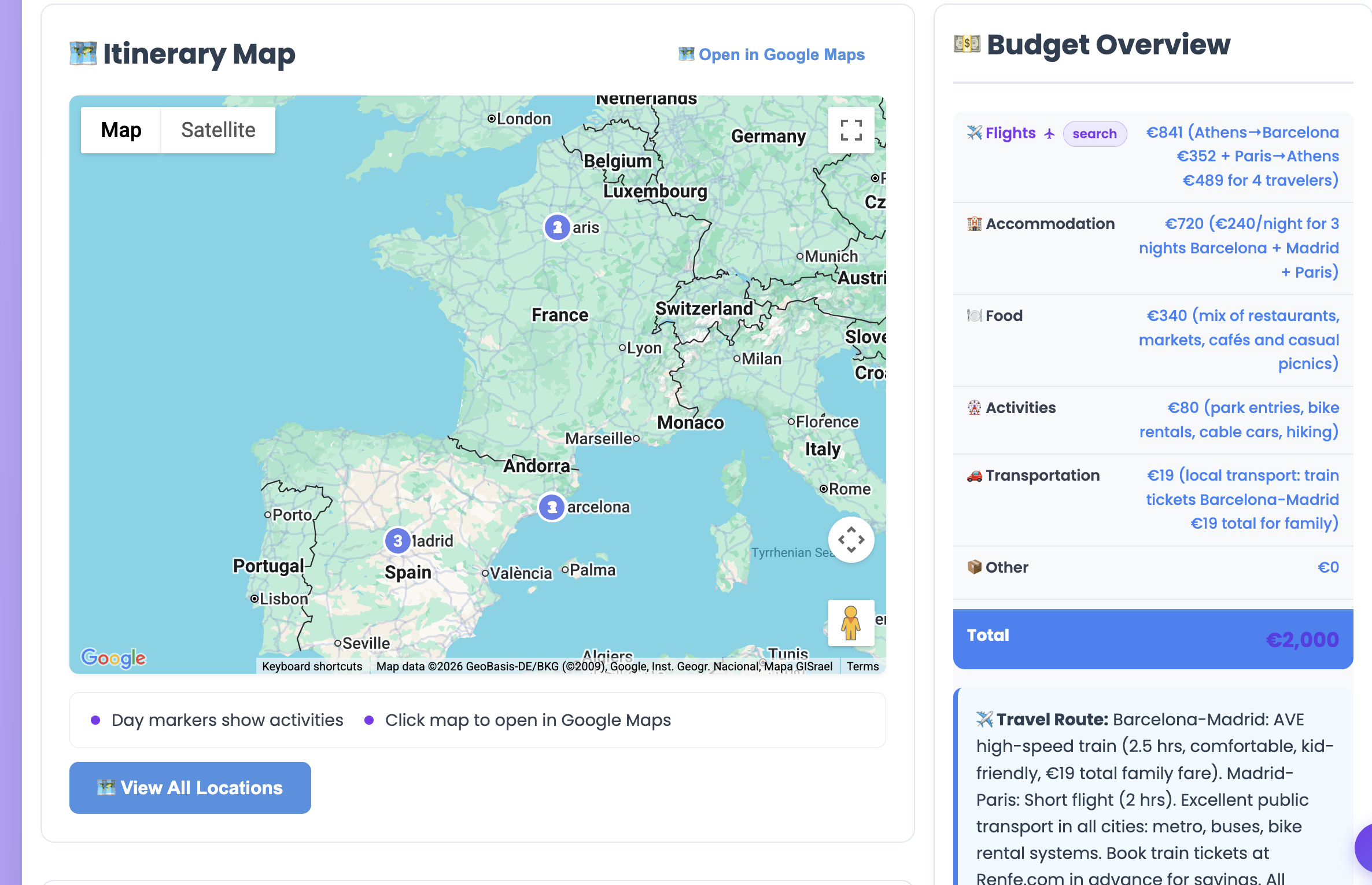Viewport: 1372px width, 885px height.
Task: Click the €720 accommodation cost text
Action: click(1238, 248)
